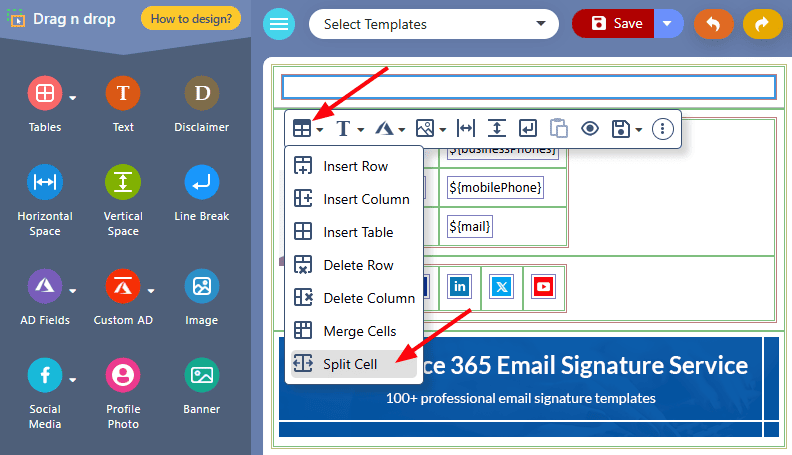Image resolution: width=792 pixels, height=455 pixels.
Task: Click the YouTube social icon
Action: [543, 287]
